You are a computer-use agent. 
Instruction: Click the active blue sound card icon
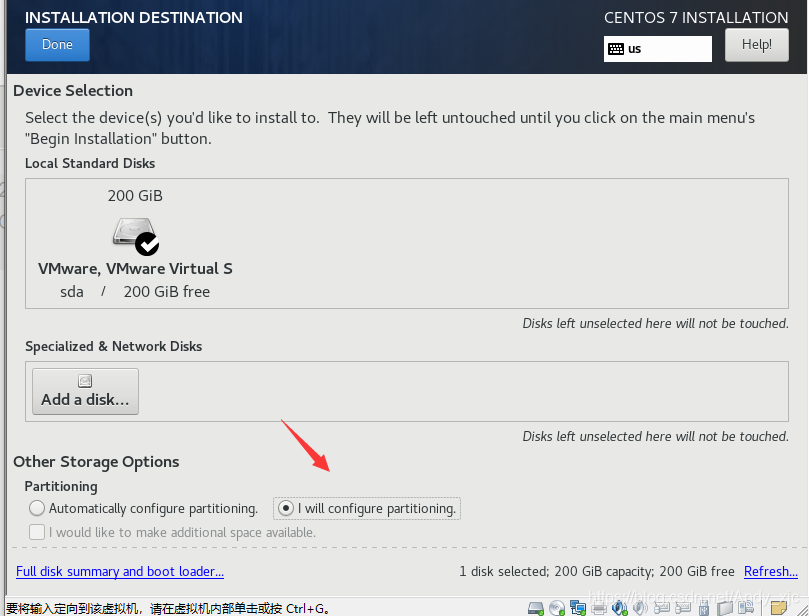pyautogui.click(x=620, y=608)
